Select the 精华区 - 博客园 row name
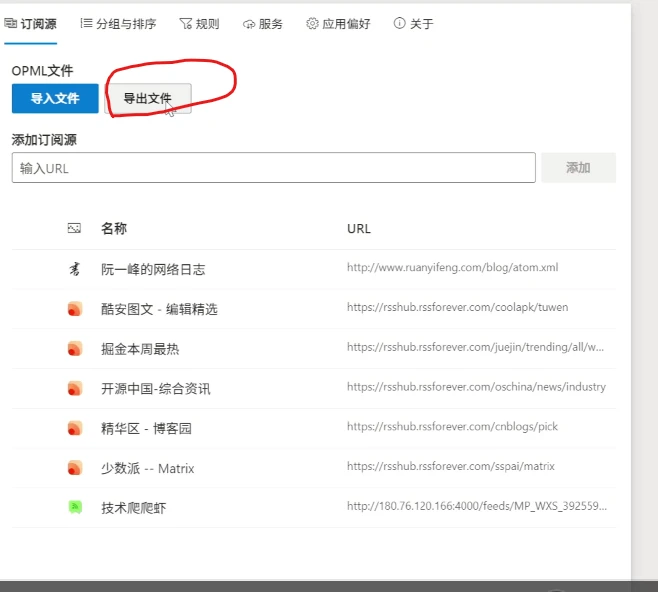658x592 pixels. [x=146, y=429]
